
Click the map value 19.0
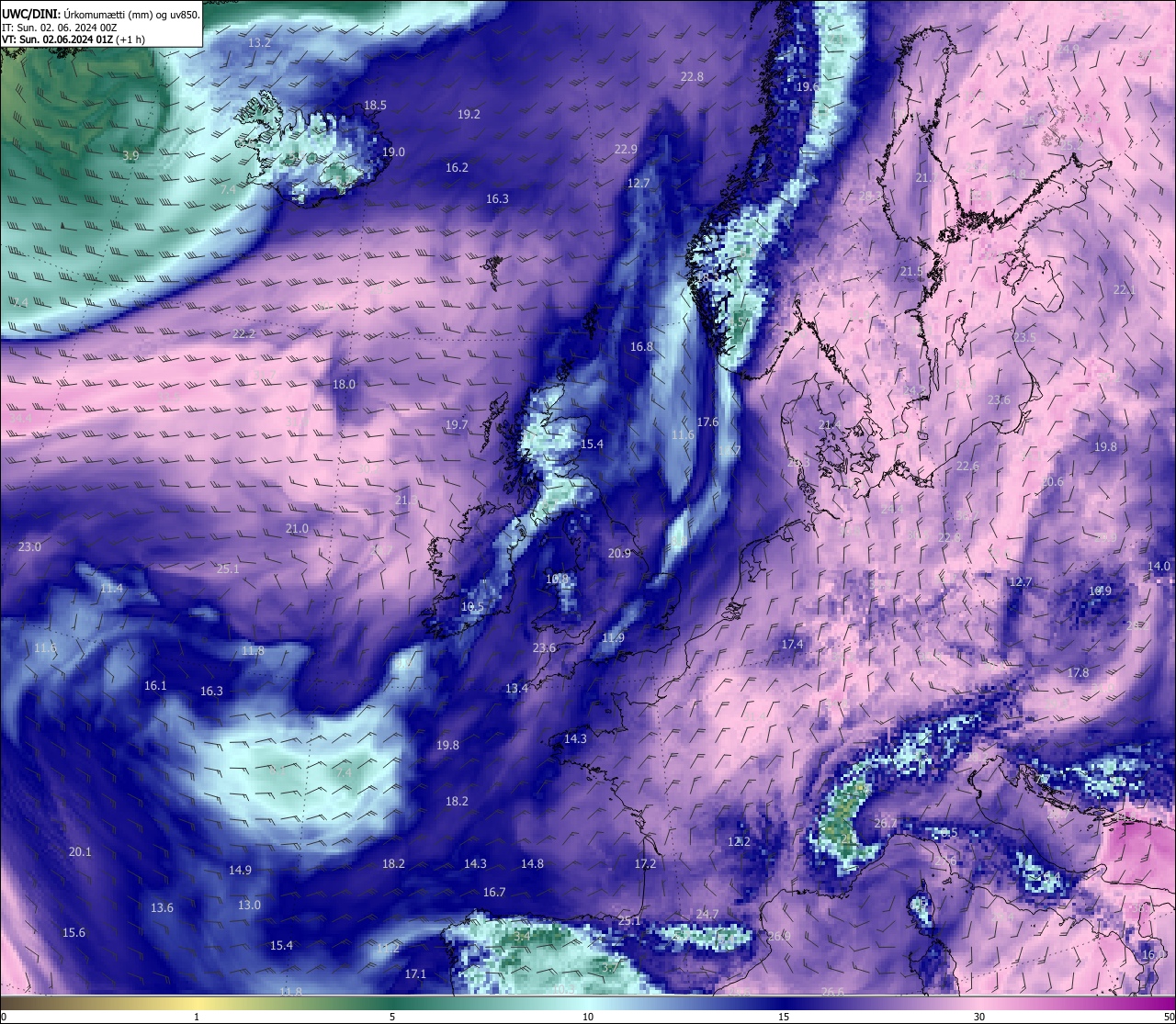coord(393,152)
